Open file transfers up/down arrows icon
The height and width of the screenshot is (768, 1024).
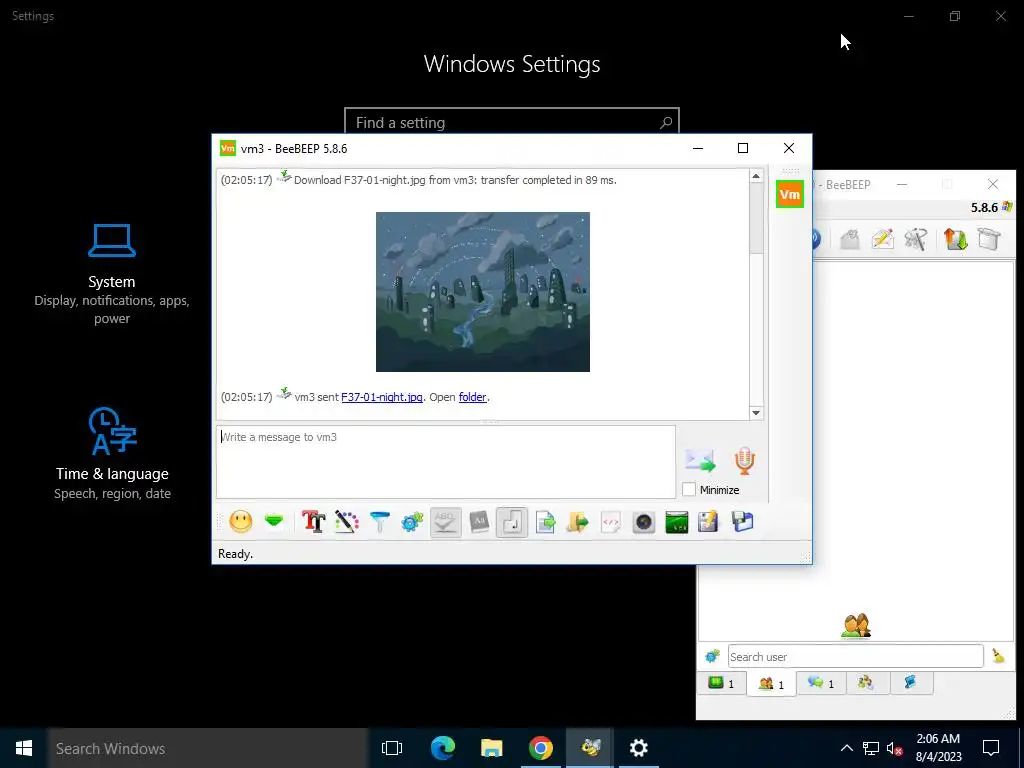(x=955, y=239)
